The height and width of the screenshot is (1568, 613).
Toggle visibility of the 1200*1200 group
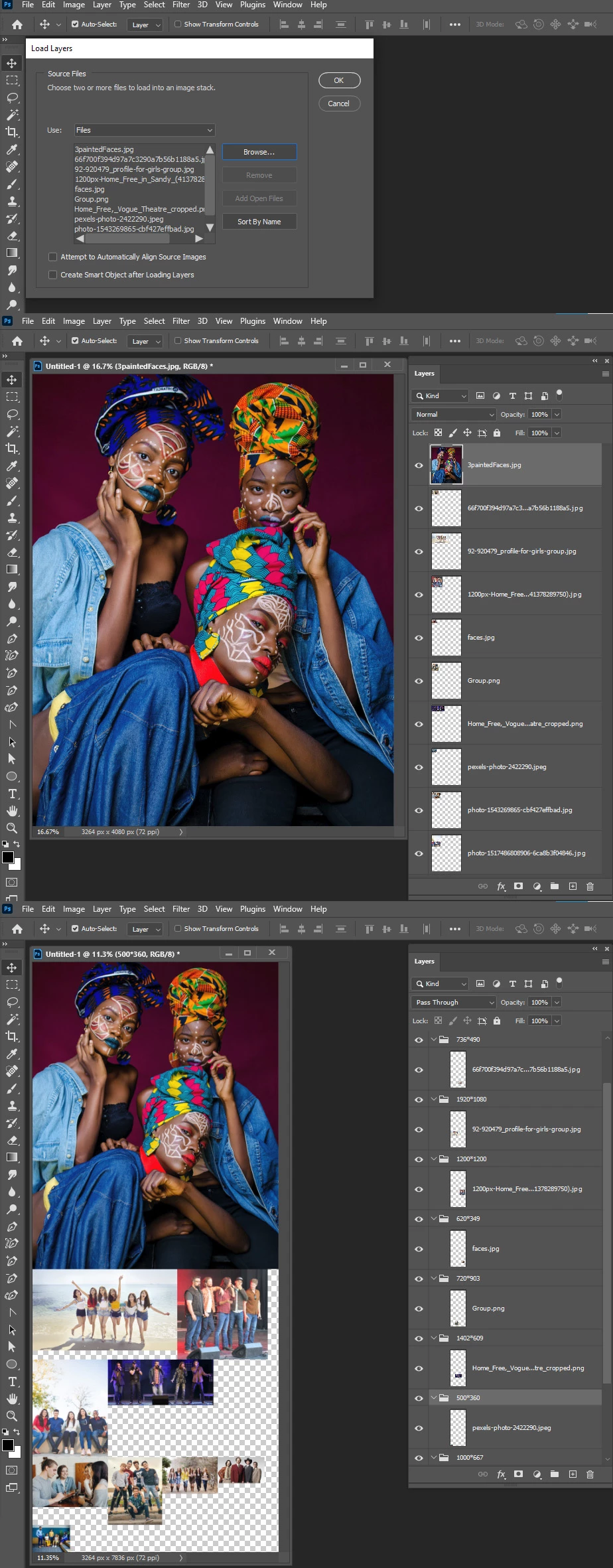(x=419, y=1159)
